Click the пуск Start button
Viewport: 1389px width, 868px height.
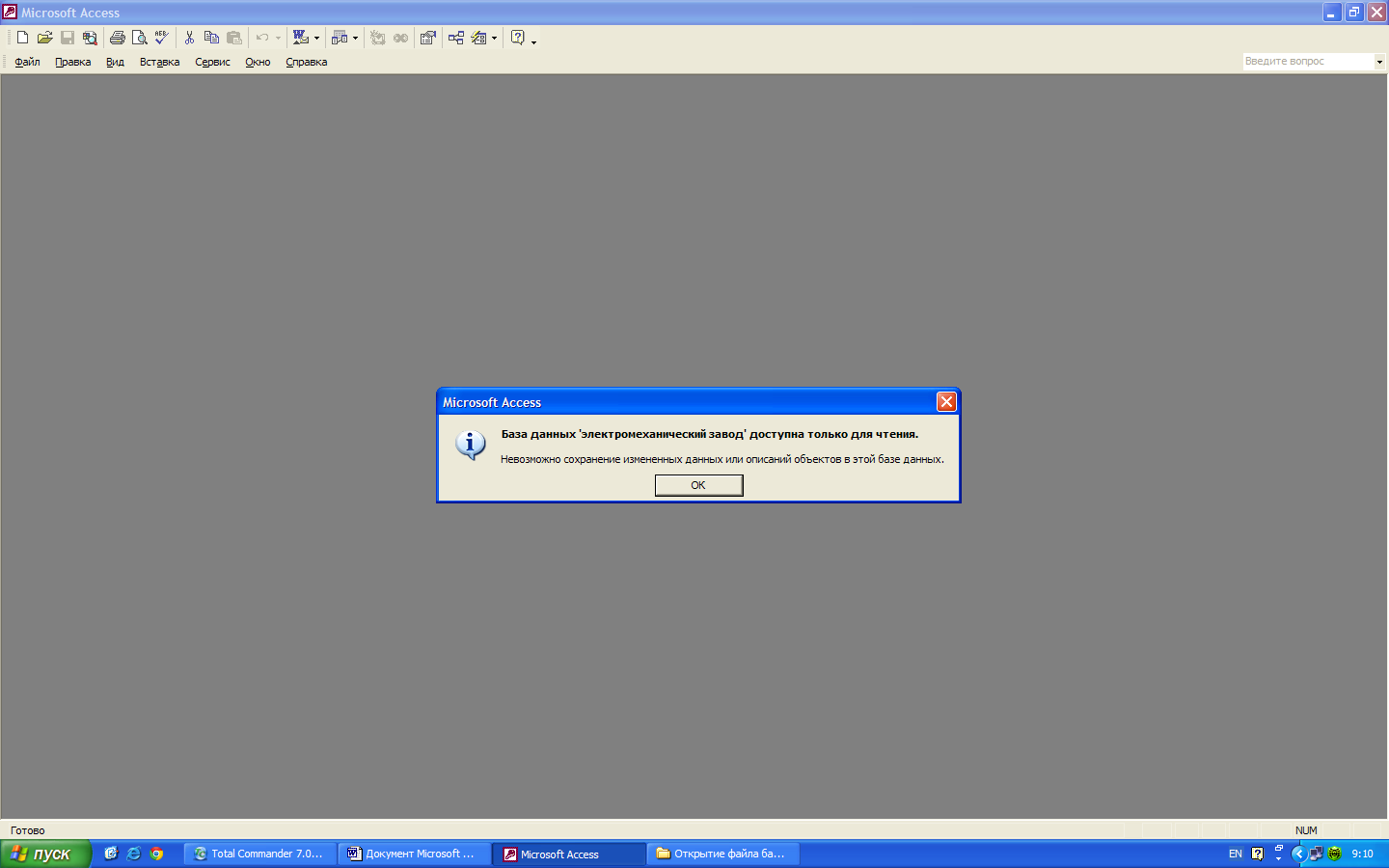click(x=44, y=854)
